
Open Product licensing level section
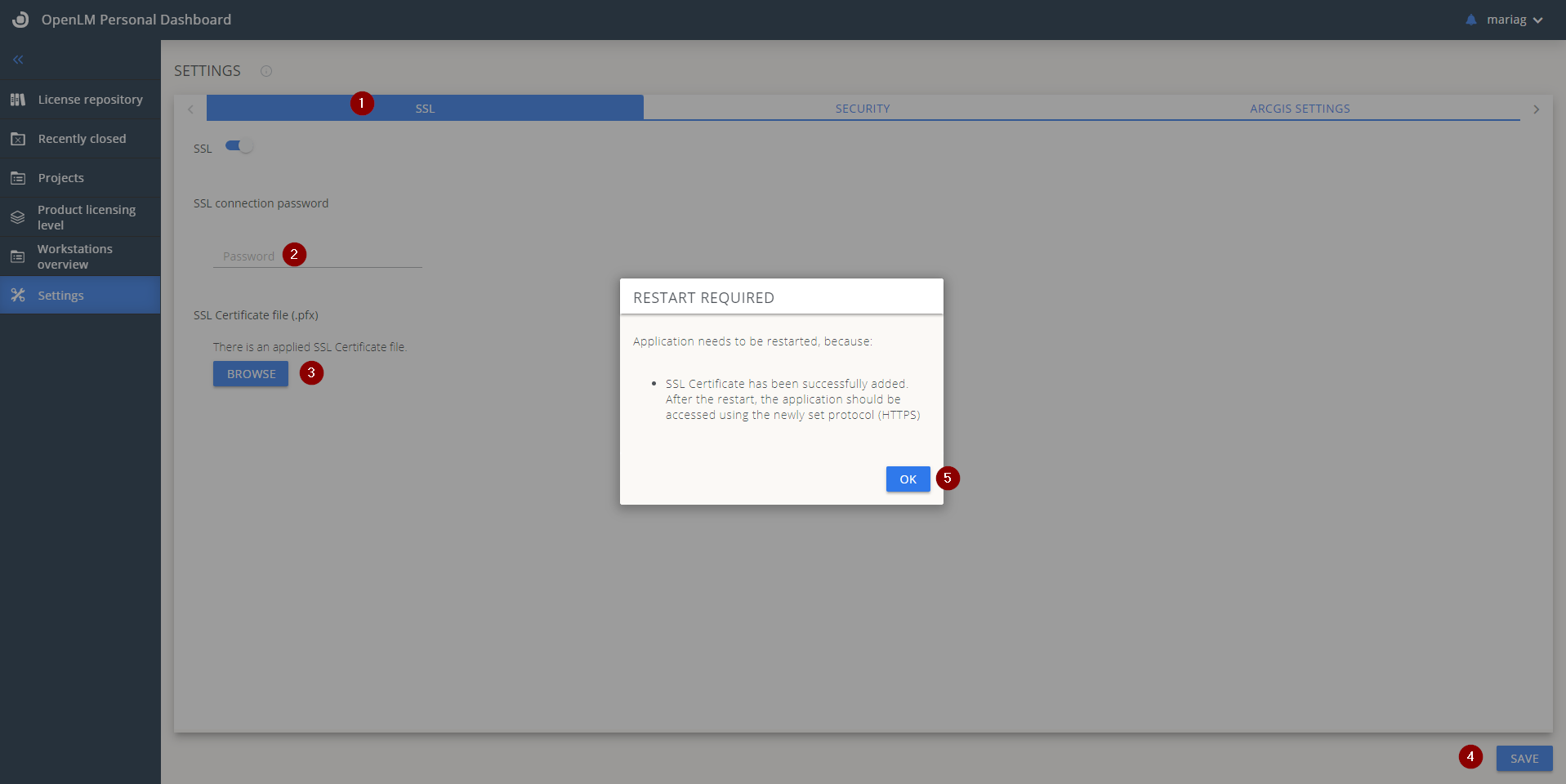(x=18, y=216)
